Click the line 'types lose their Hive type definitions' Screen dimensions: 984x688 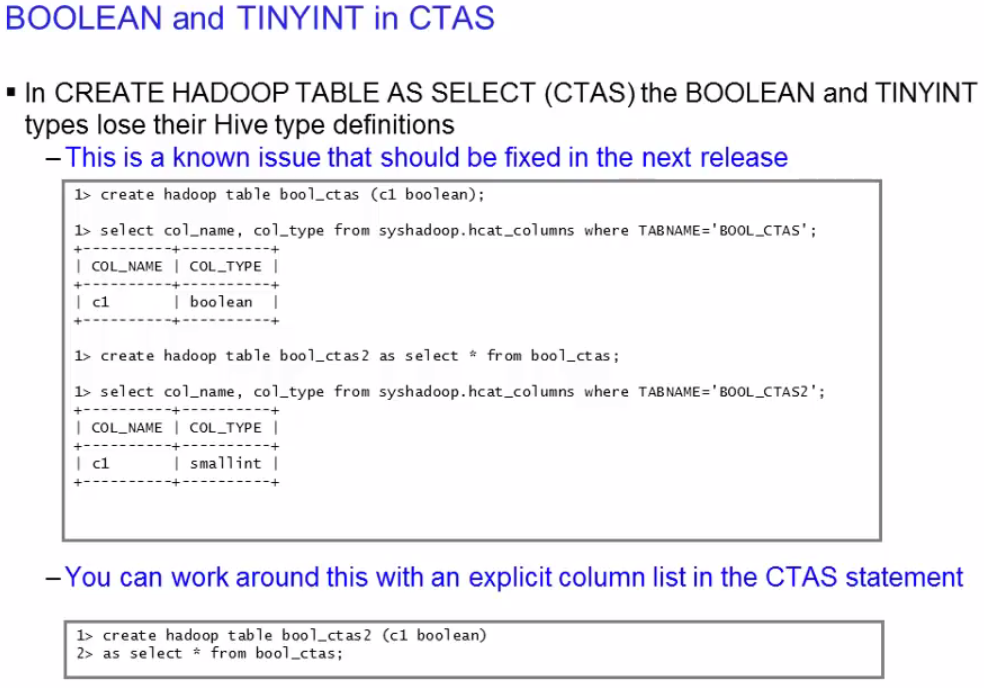tap(240, 125)
